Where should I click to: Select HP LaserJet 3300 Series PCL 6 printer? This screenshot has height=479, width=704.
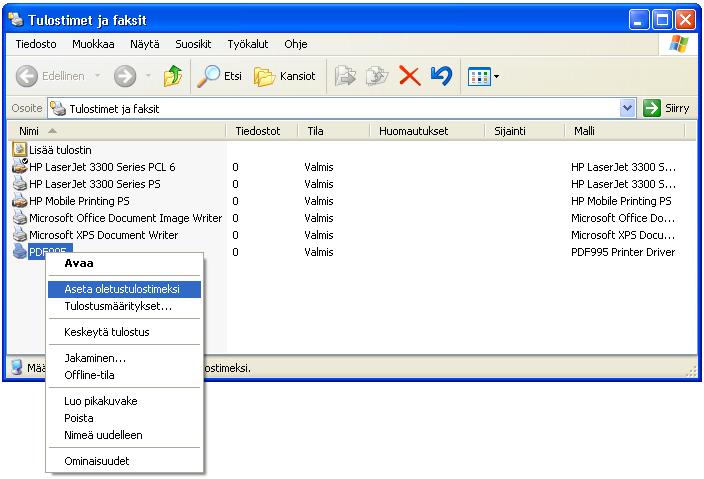pyautogui.click(x=101, y=167)
